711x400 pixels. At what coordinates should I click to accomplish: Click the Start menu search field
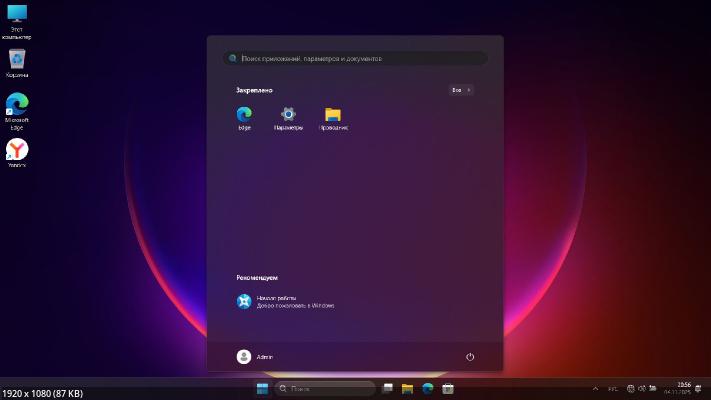pos(355,59)
